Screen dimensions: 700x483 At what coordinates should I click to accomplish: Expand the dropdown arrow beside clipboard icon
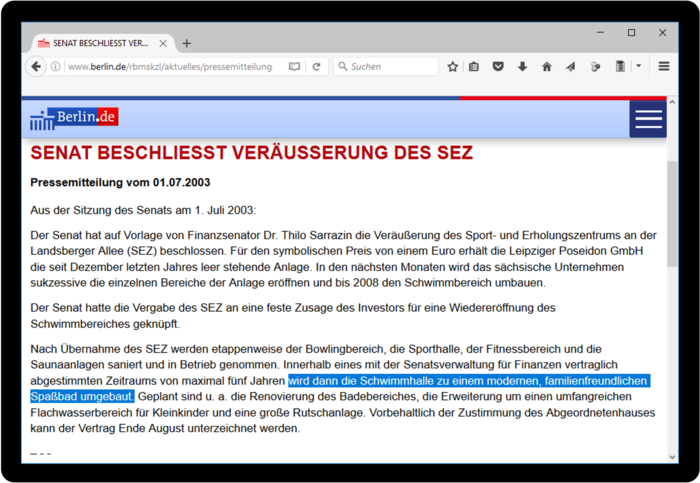[638, 66]
